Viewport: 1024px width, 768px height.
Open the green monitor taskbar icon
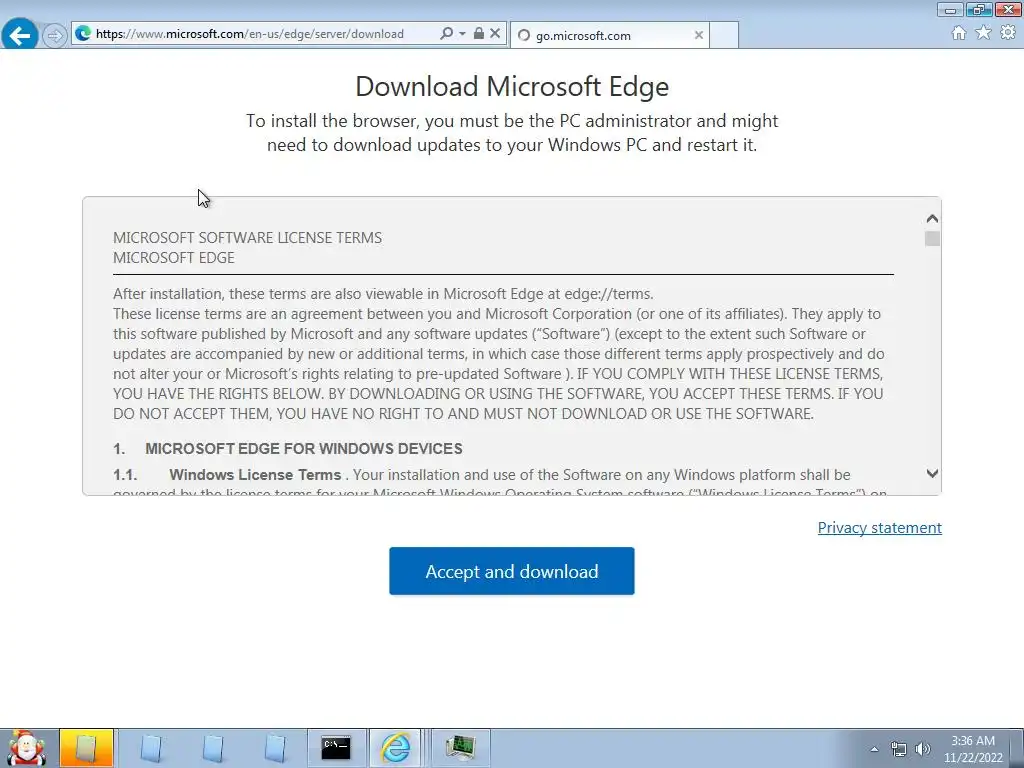pyautogui.click(x=460, y=748)
